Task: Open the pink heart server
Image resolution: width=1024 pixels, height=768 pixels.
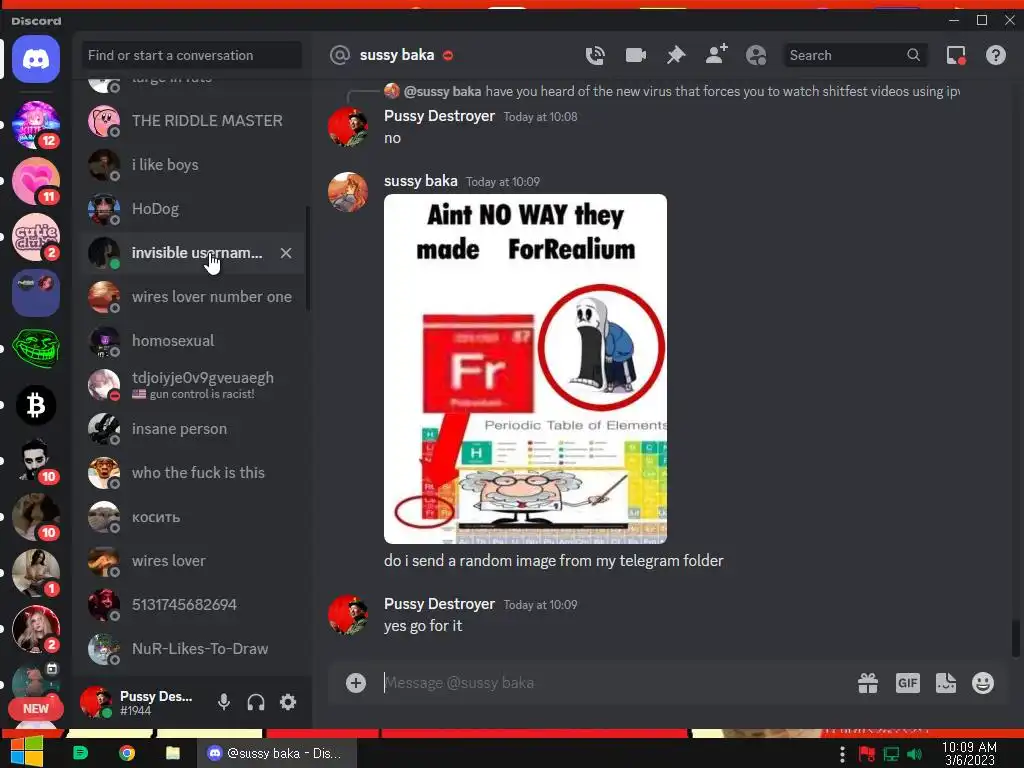Action: tap(36, 180)
